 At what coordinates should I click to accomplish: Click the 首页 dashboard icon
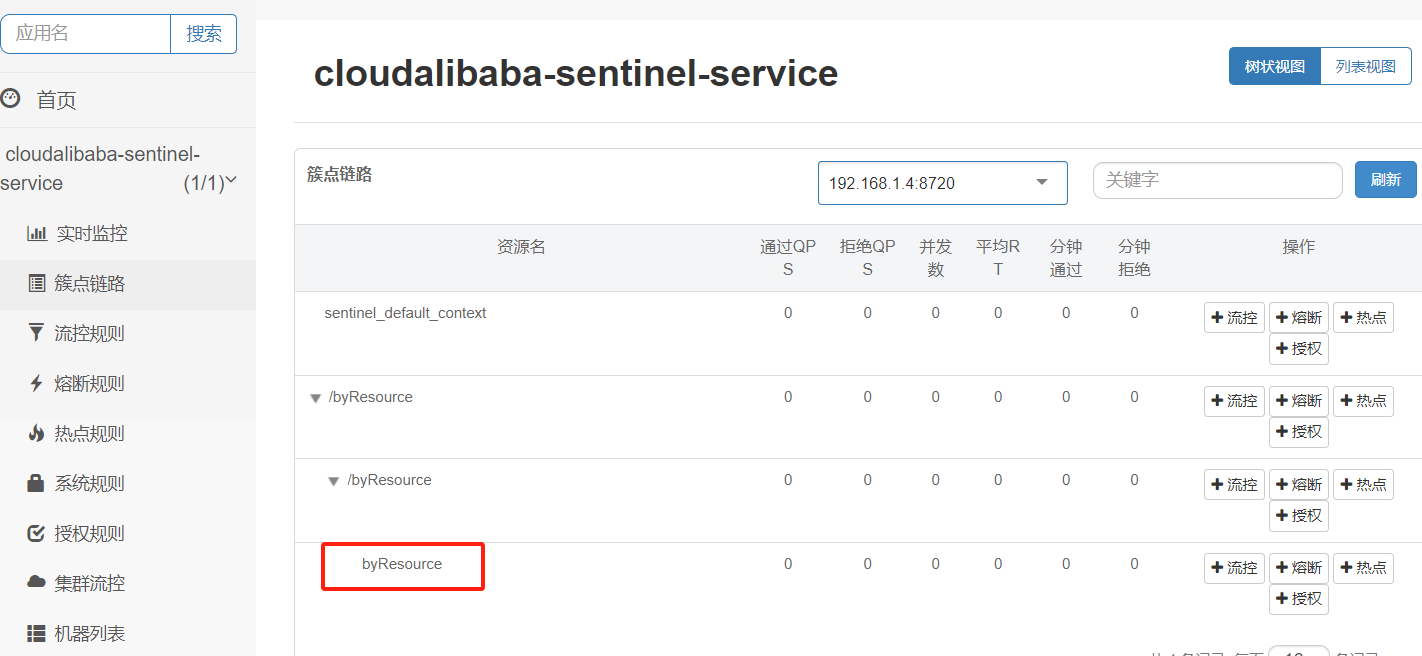click(11, 98)
